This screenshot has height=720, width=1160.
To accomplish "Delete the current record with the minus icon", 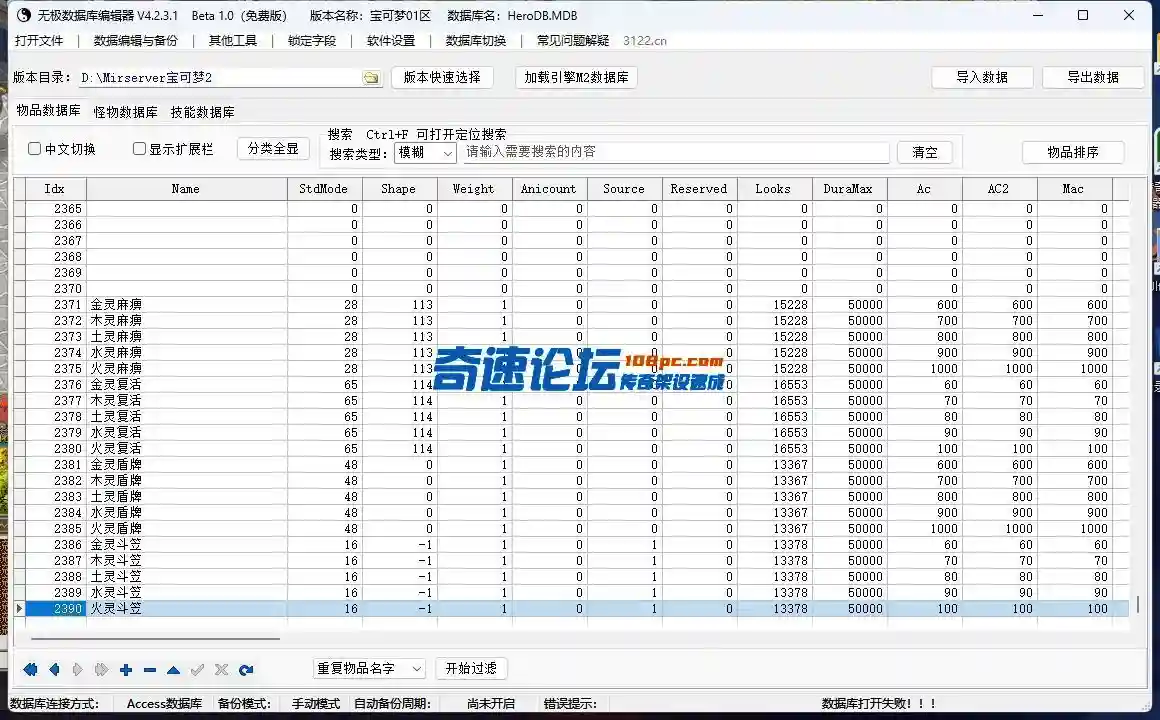I will click(x=149, y=670).
